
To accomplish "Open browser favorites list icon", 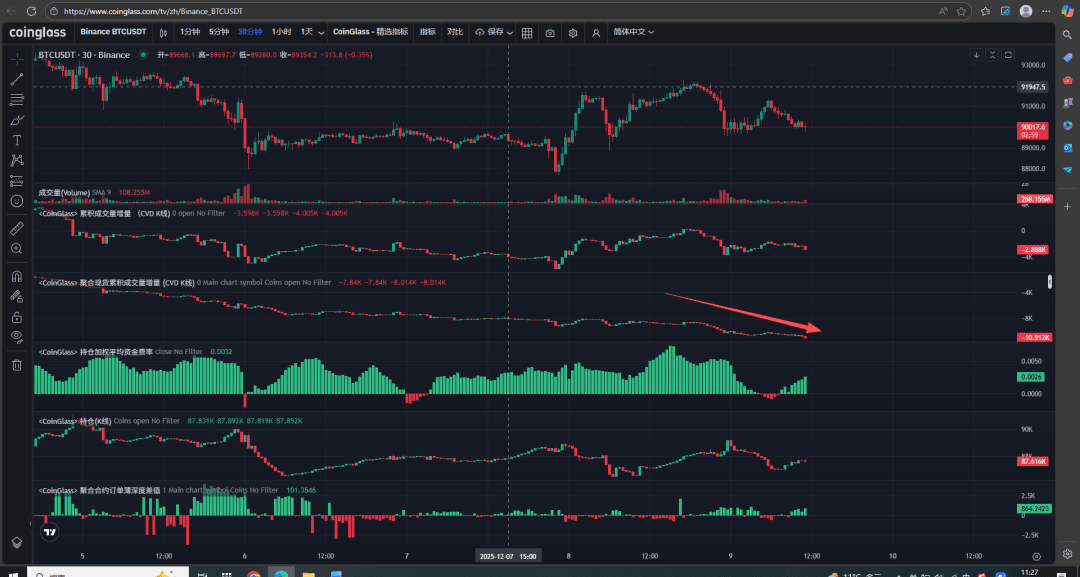I will point(986,11).
